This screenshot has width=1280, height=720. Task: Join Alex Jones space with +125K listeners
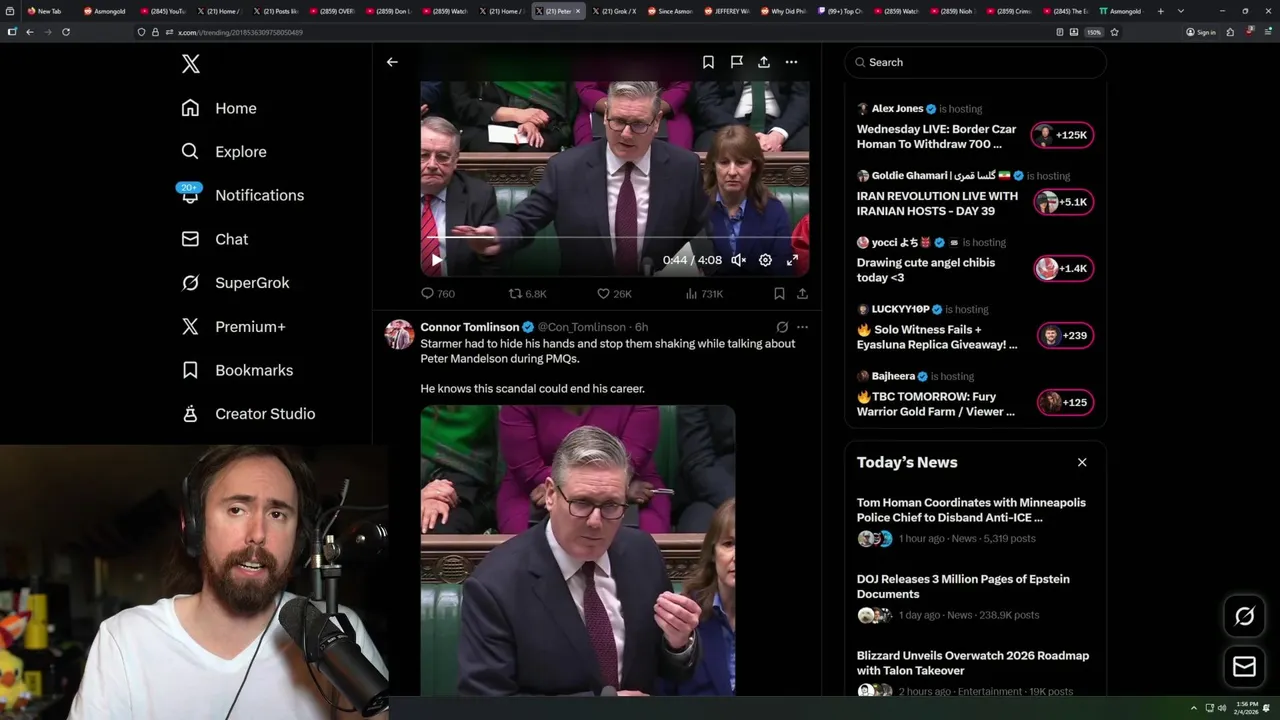1064,135
